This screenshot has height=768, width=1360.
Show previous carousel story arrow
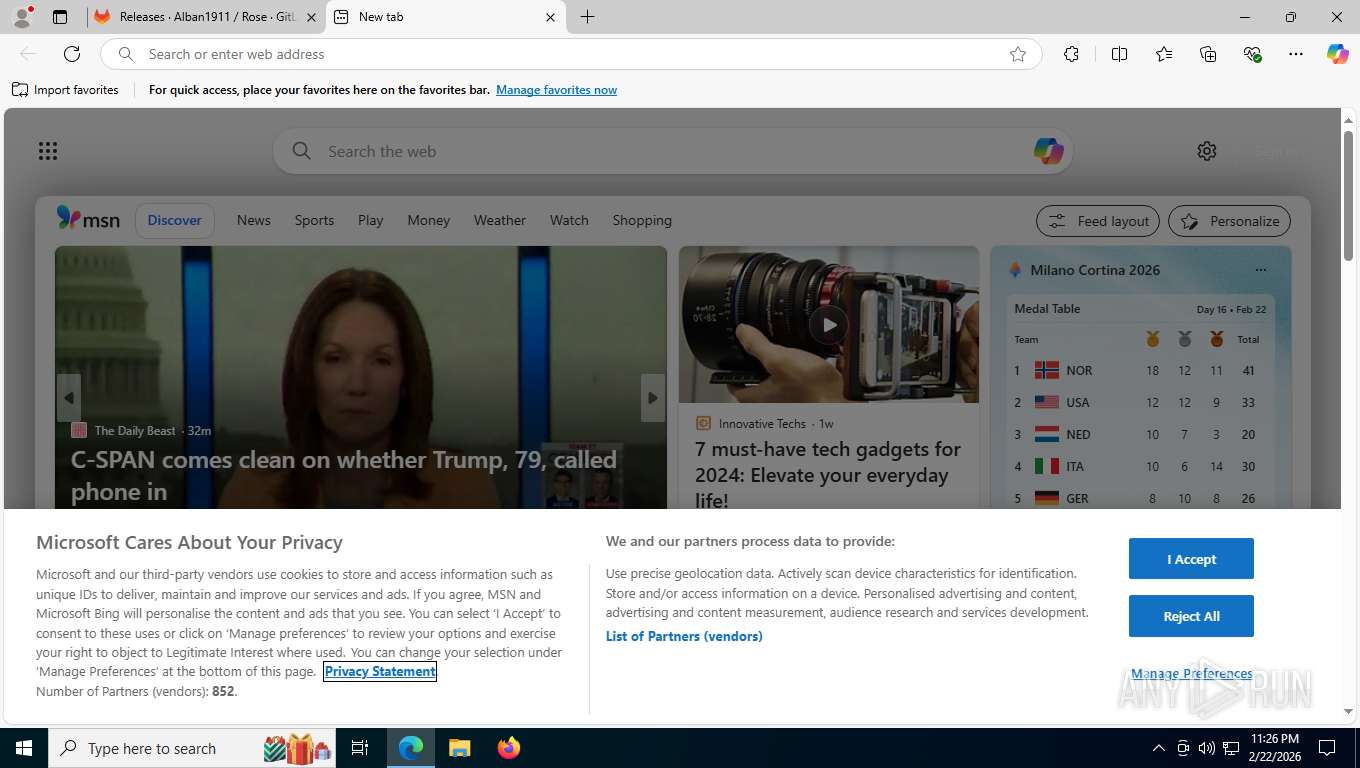point(68,398)
